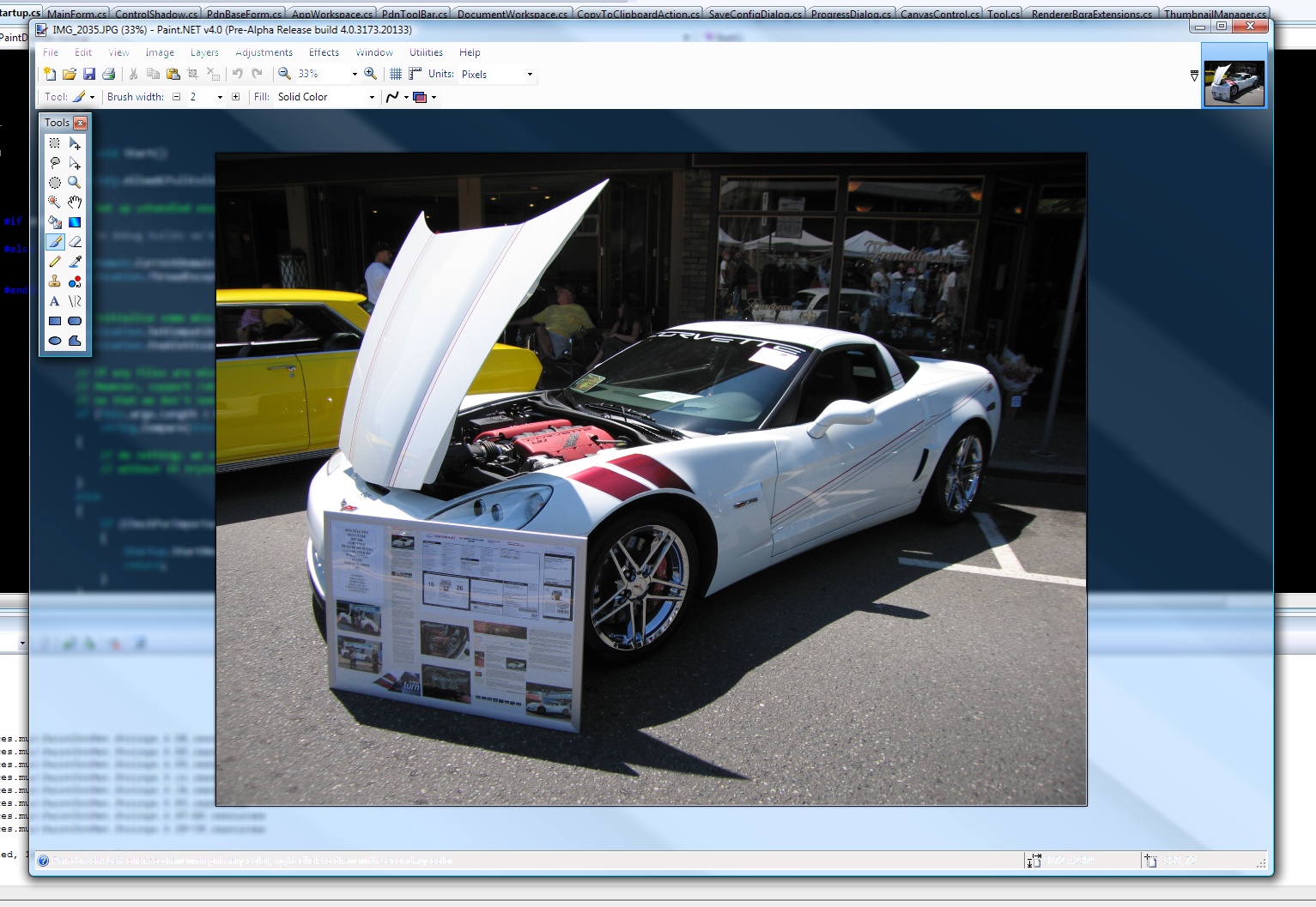The width and height of the screenshot is (1316, 907).
Task: Click the Zoom Out magnifier icon
Action: pyautogui.click(x=284, y=74)
